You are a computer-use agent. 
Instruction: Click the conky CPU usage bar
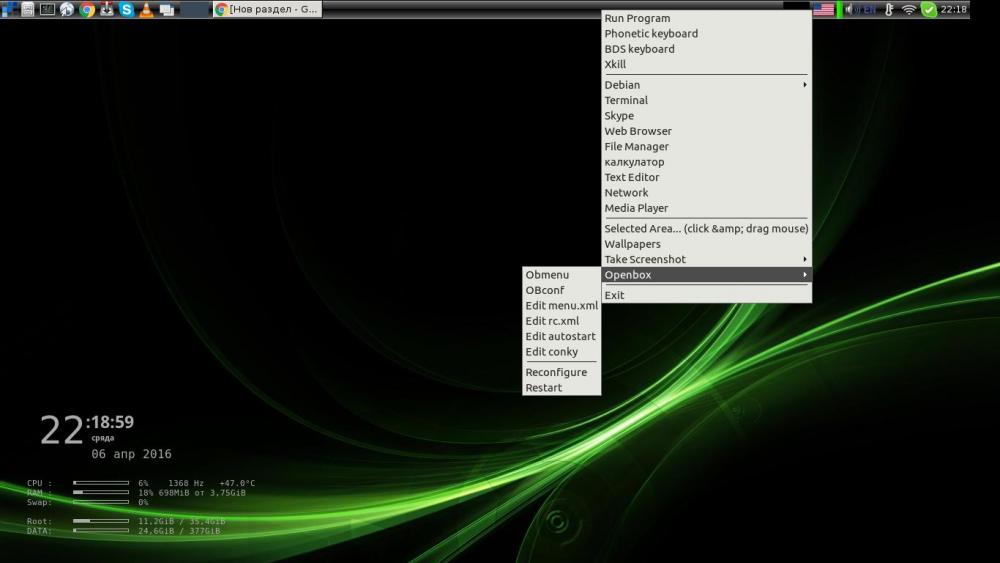(x=101, y=483)
